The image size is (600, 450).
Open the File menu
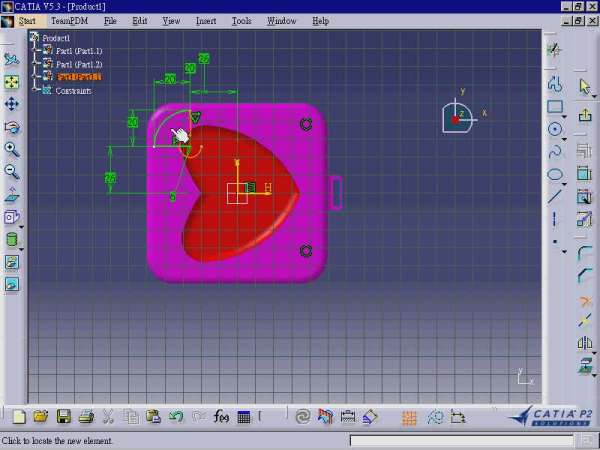tap(110, 21)
